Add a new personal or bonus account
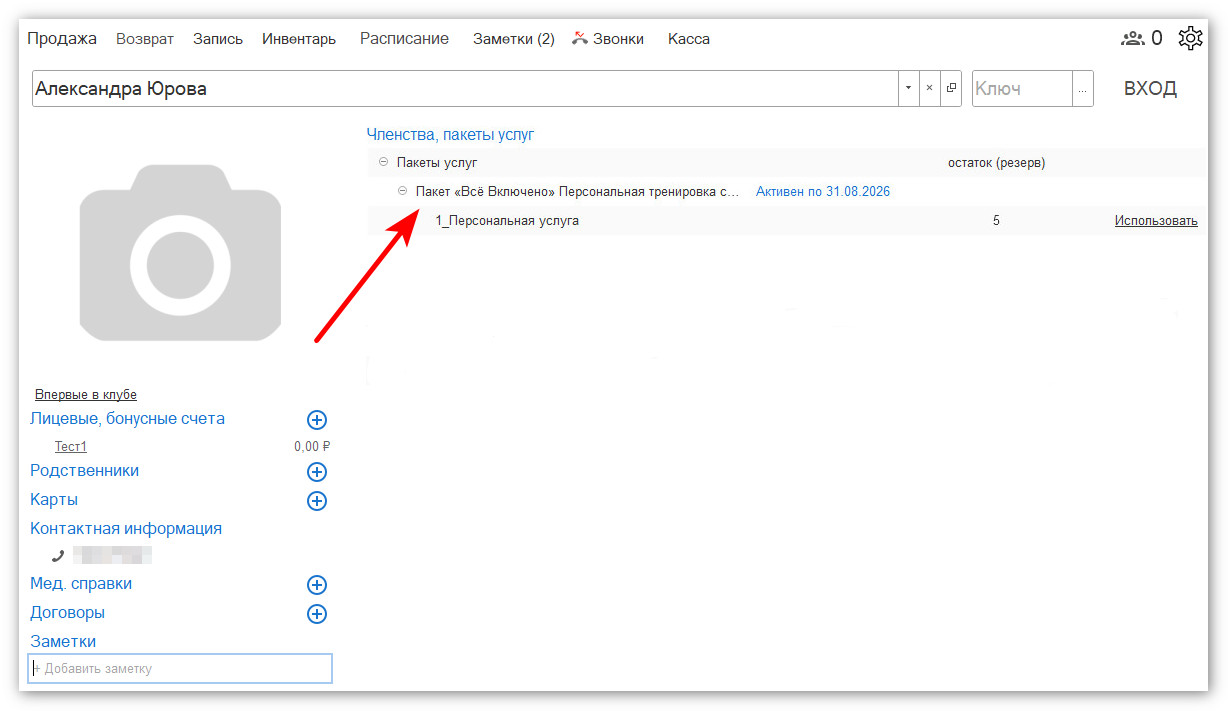Screen dimensions: 1228x711 (317, 420)
